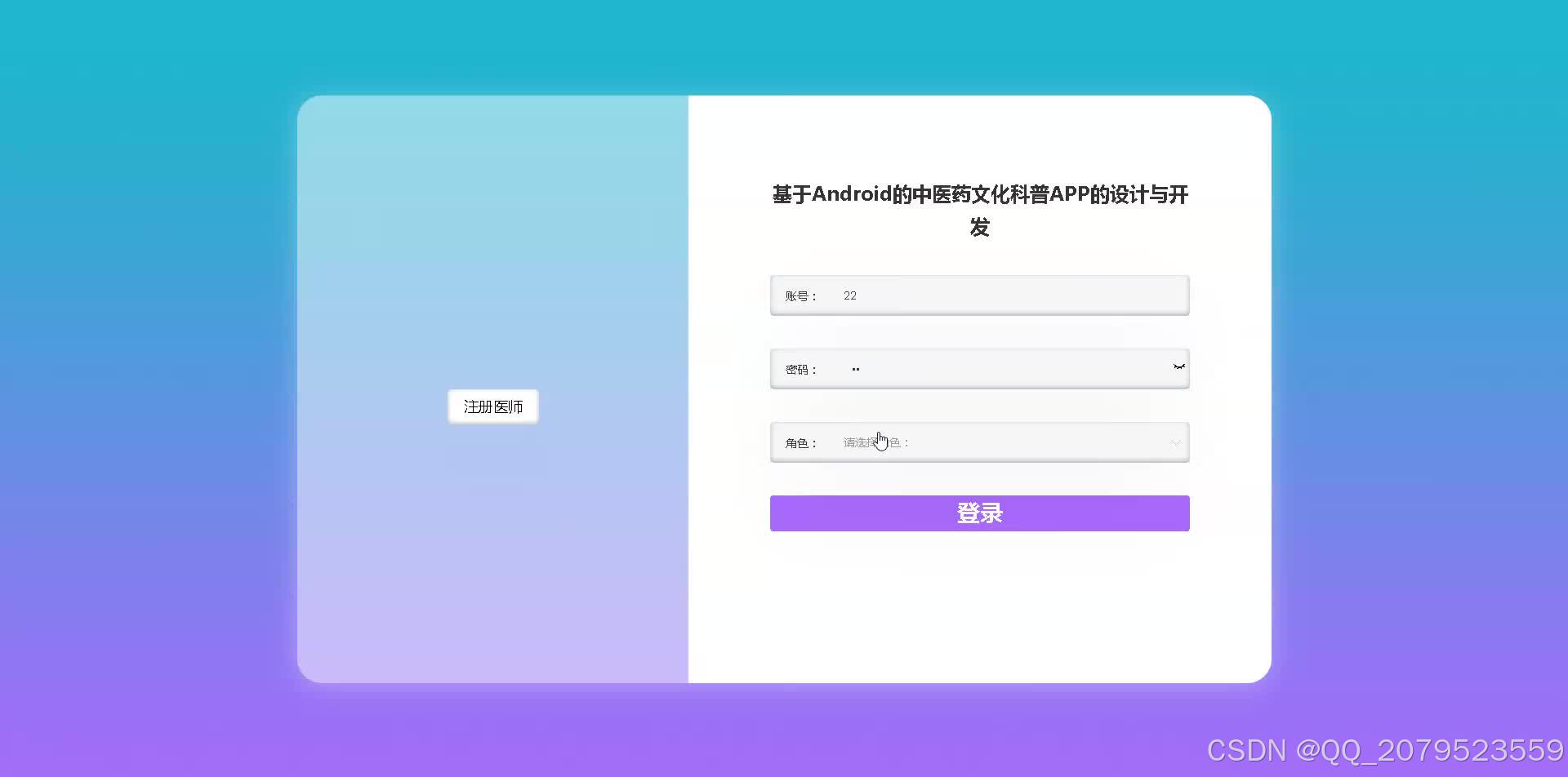Click inside the 密码 password field
The height and width of the screenshot is (777, 1568).
pyautogui.click(x=980, y=368)
